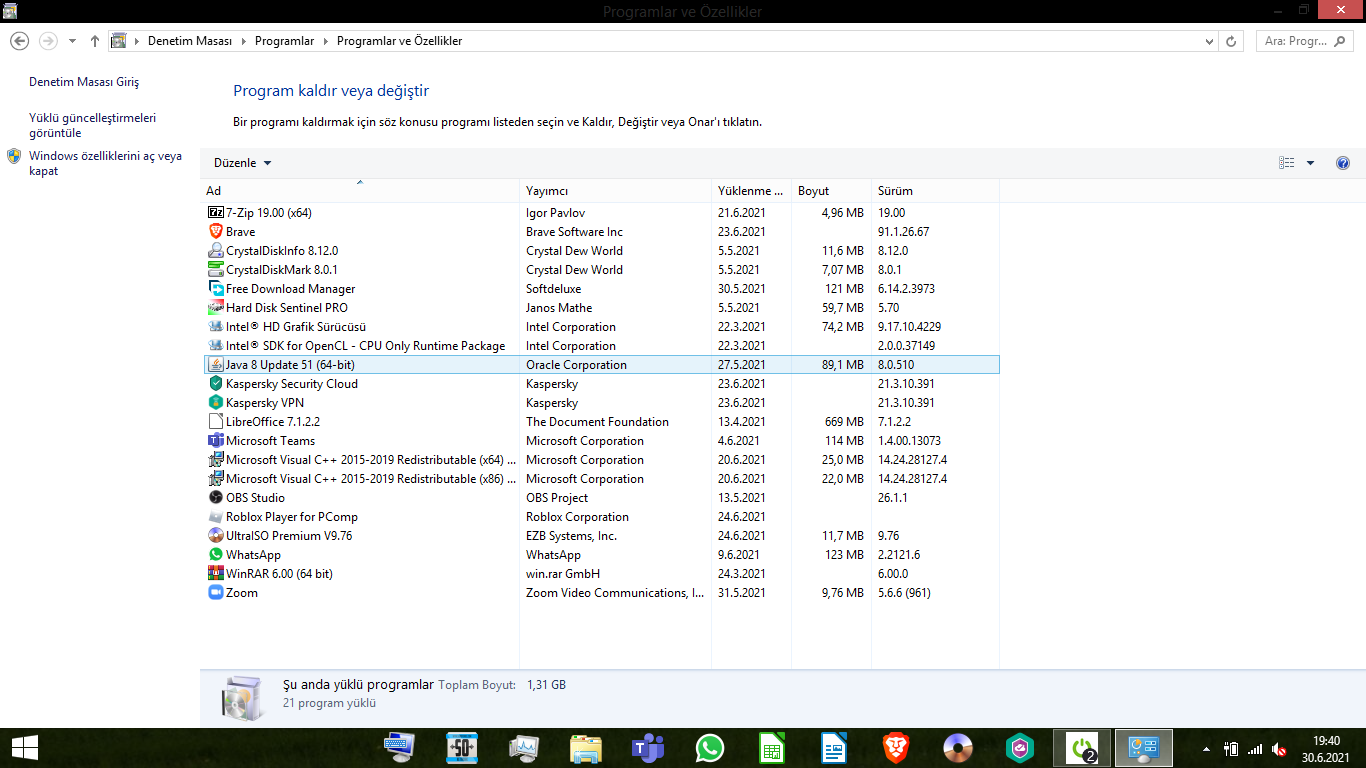Click the Back navigation button
1366x768 pixels.
pyautogui.click(x=20, y=41)
